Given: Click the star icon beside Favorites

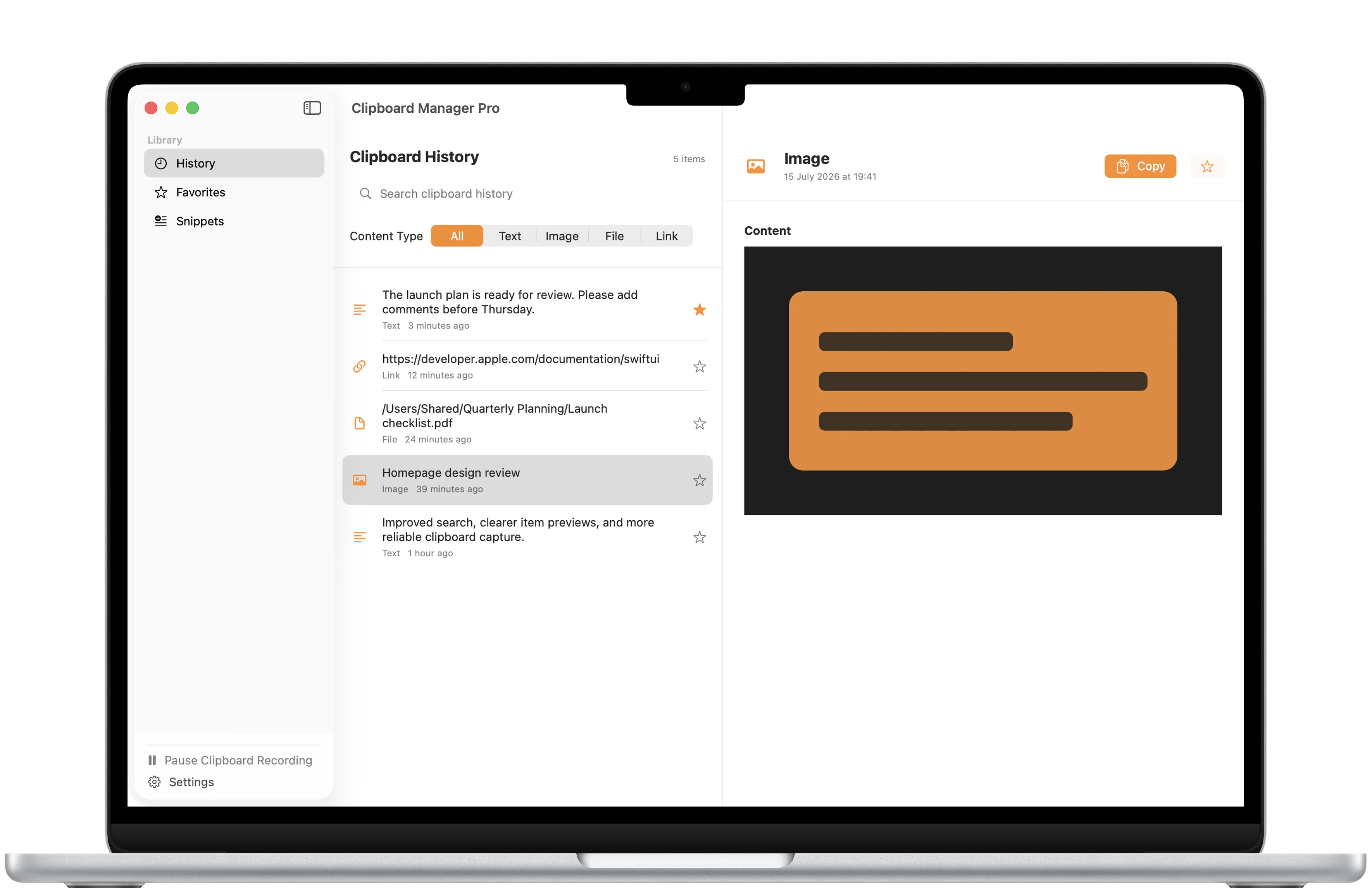Looking at the screenshot, I should [x=161, y=192].
